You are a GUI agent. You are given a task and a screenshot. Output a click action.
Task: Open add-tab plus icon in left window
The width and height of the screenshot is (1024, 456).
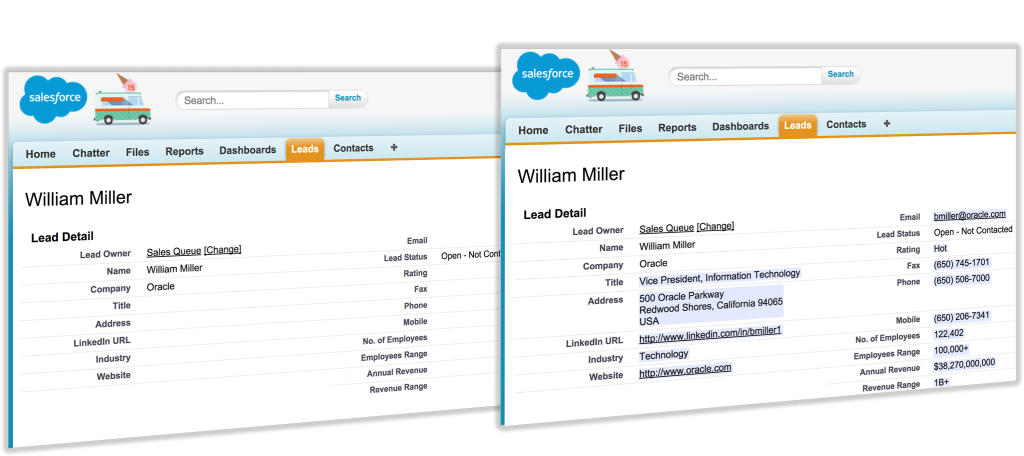[393, 148]
